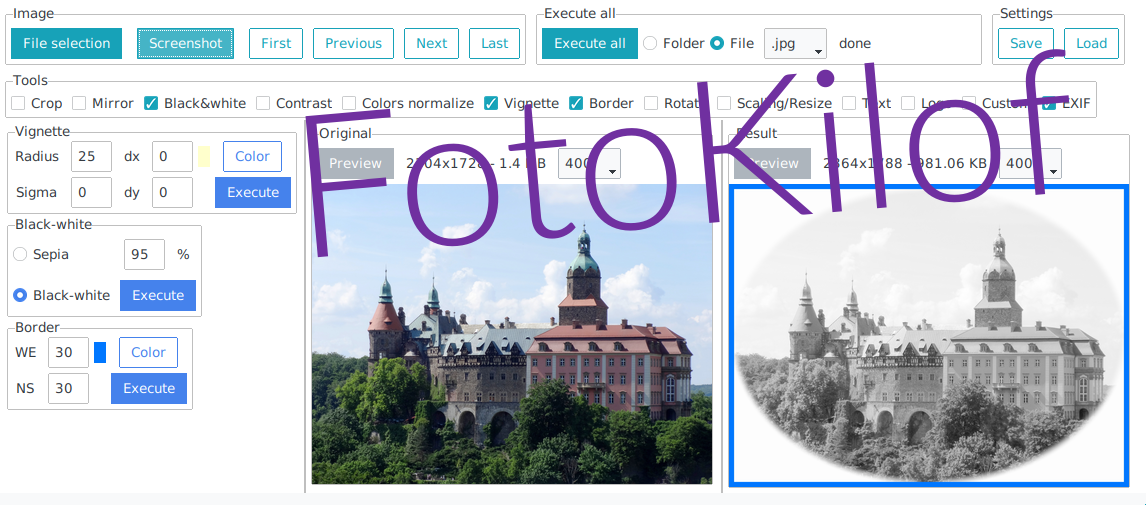Click the pale yellow vignette color swatch

(x=204, y=156)
